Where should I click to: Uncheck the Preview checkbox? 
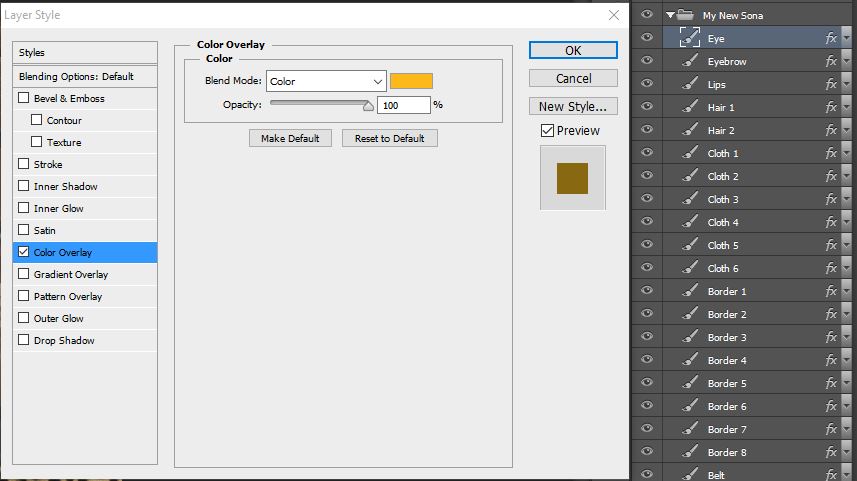click(x=547, y=131)
